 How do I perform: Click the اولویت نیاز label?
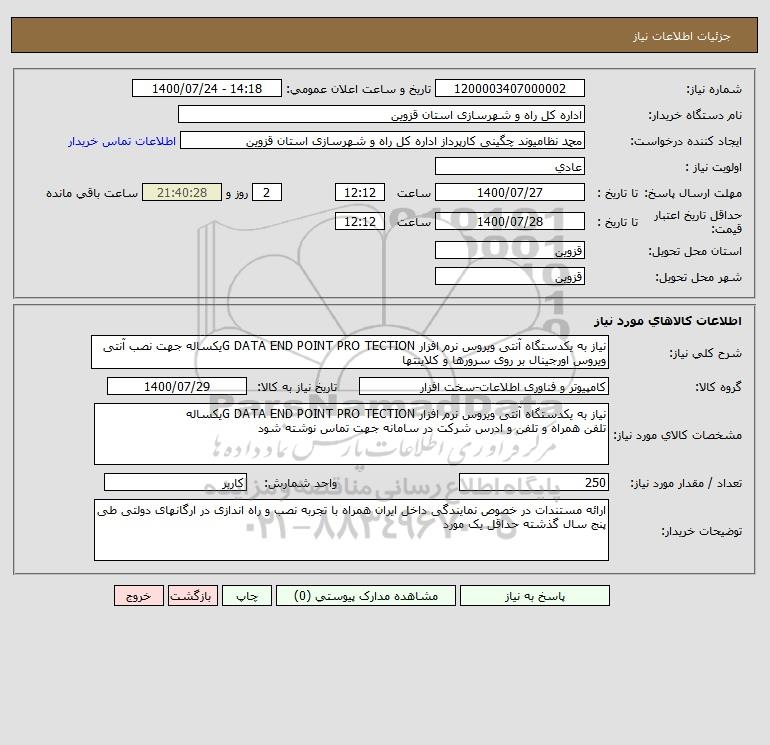pyautogui.click(x=714, y=167)
